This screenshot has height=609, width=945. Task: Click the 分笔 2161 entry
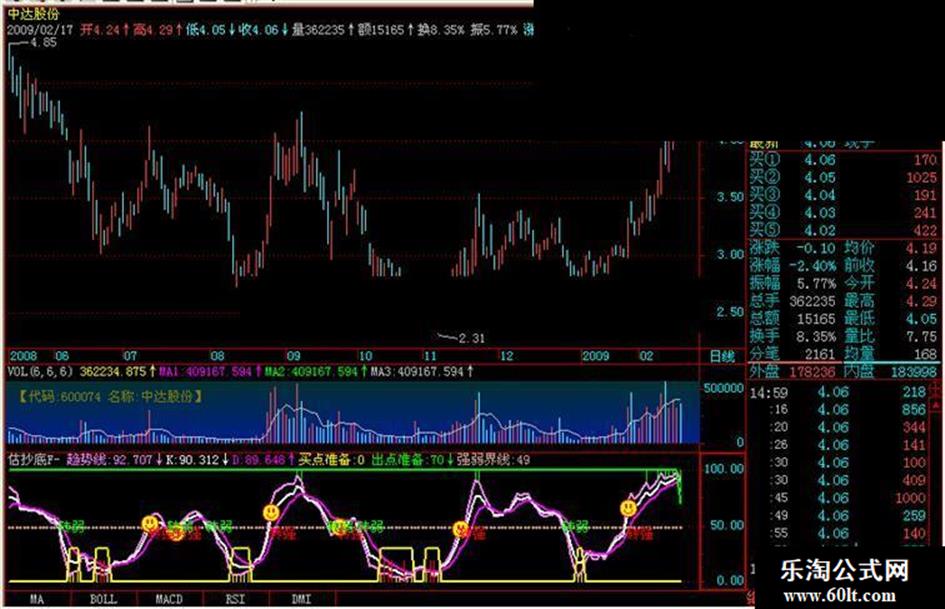(x=793, y=353)
